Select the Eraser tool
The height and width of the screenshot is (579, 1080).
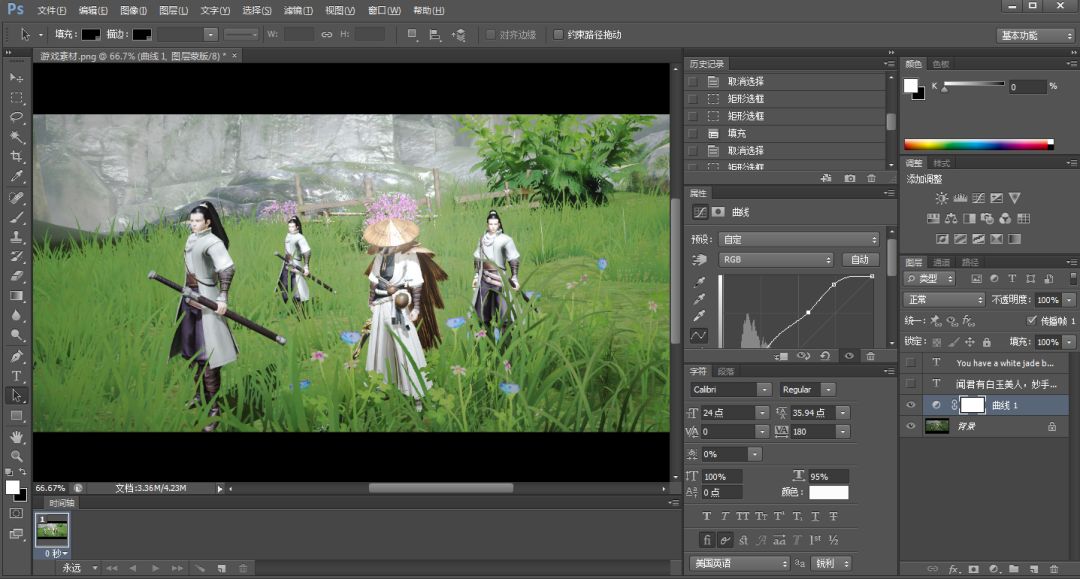(17, 276)
